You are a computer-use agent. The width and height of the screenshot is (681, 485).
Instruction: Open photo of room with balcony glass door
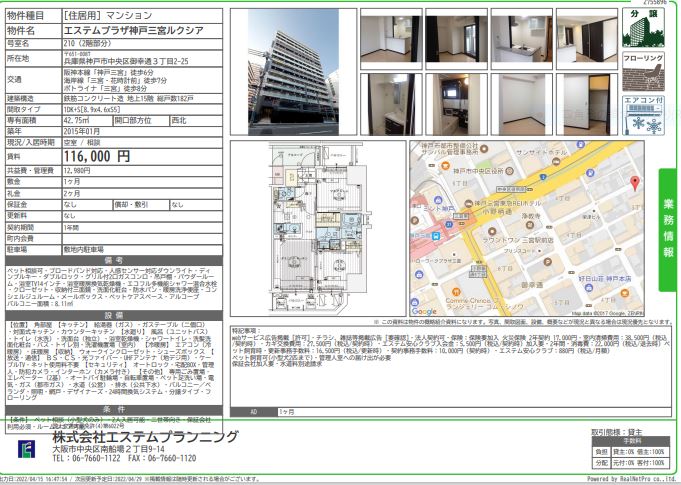(x=456, y=39)
